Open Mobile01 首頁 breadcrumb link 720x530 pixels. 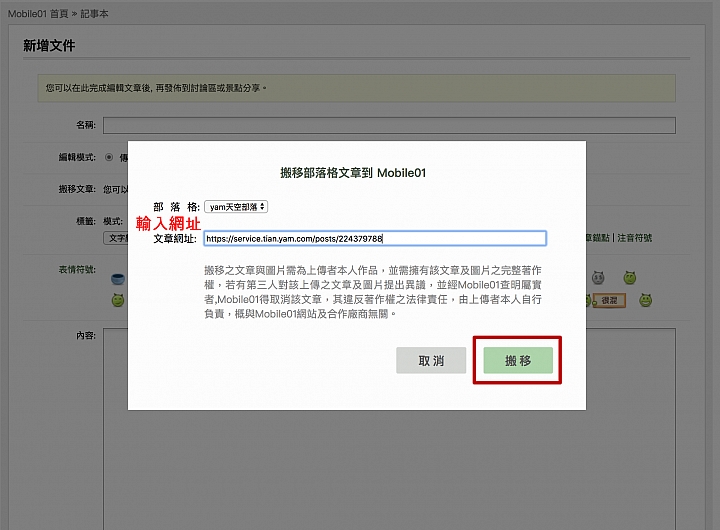click(x=38, y=14)
